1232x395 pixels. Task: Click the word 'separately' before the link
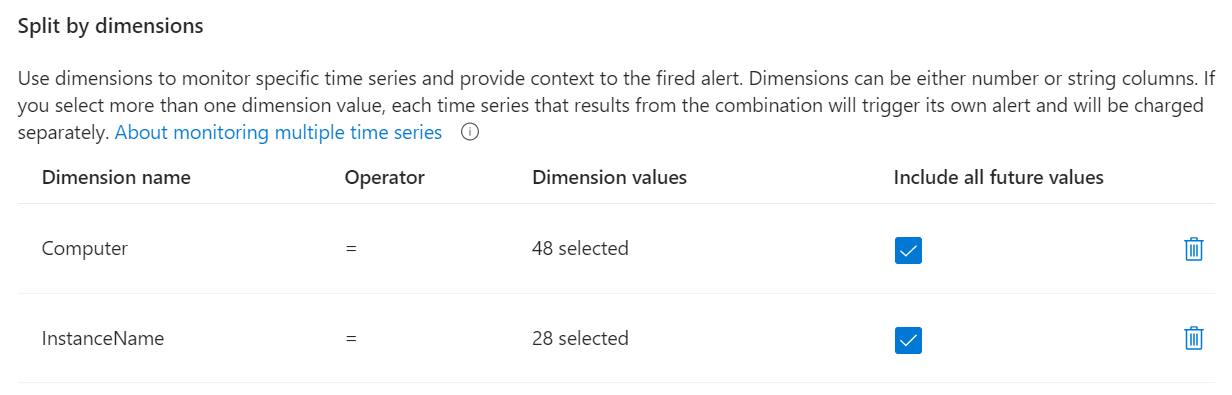click(63, 132)
